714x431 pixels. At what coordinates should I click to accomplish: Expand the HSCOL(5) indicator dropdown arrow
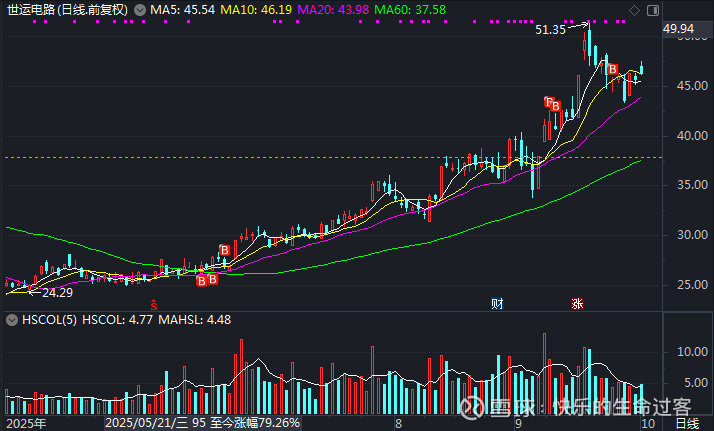point(12,320)
